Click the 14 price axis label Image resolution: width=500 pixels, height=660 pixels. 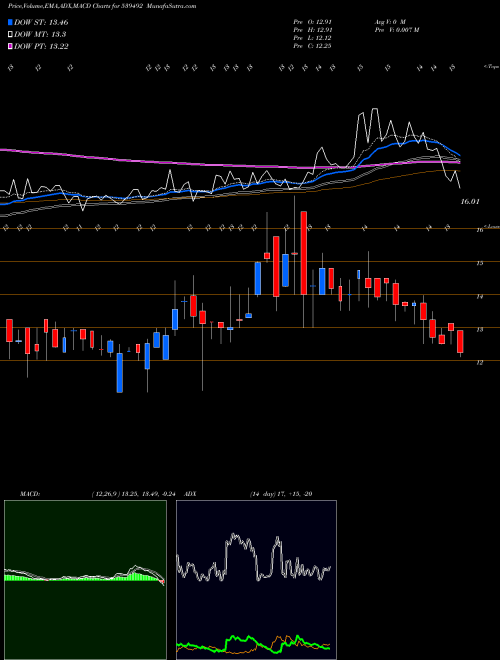479,297
